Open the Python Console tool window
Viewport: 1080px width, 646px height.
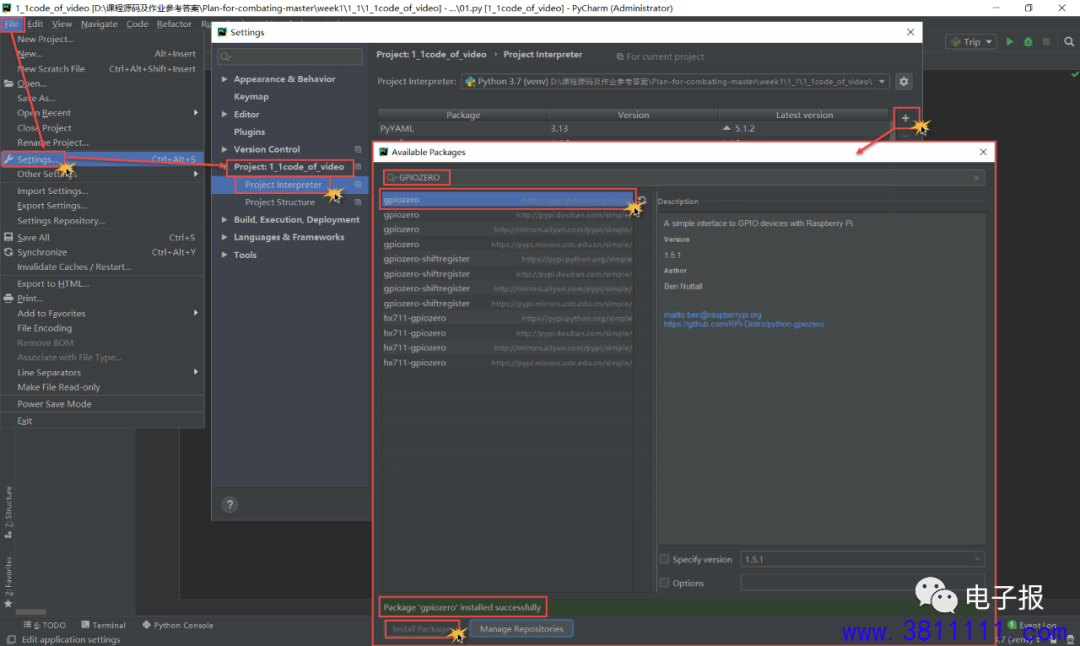[178, 625]
